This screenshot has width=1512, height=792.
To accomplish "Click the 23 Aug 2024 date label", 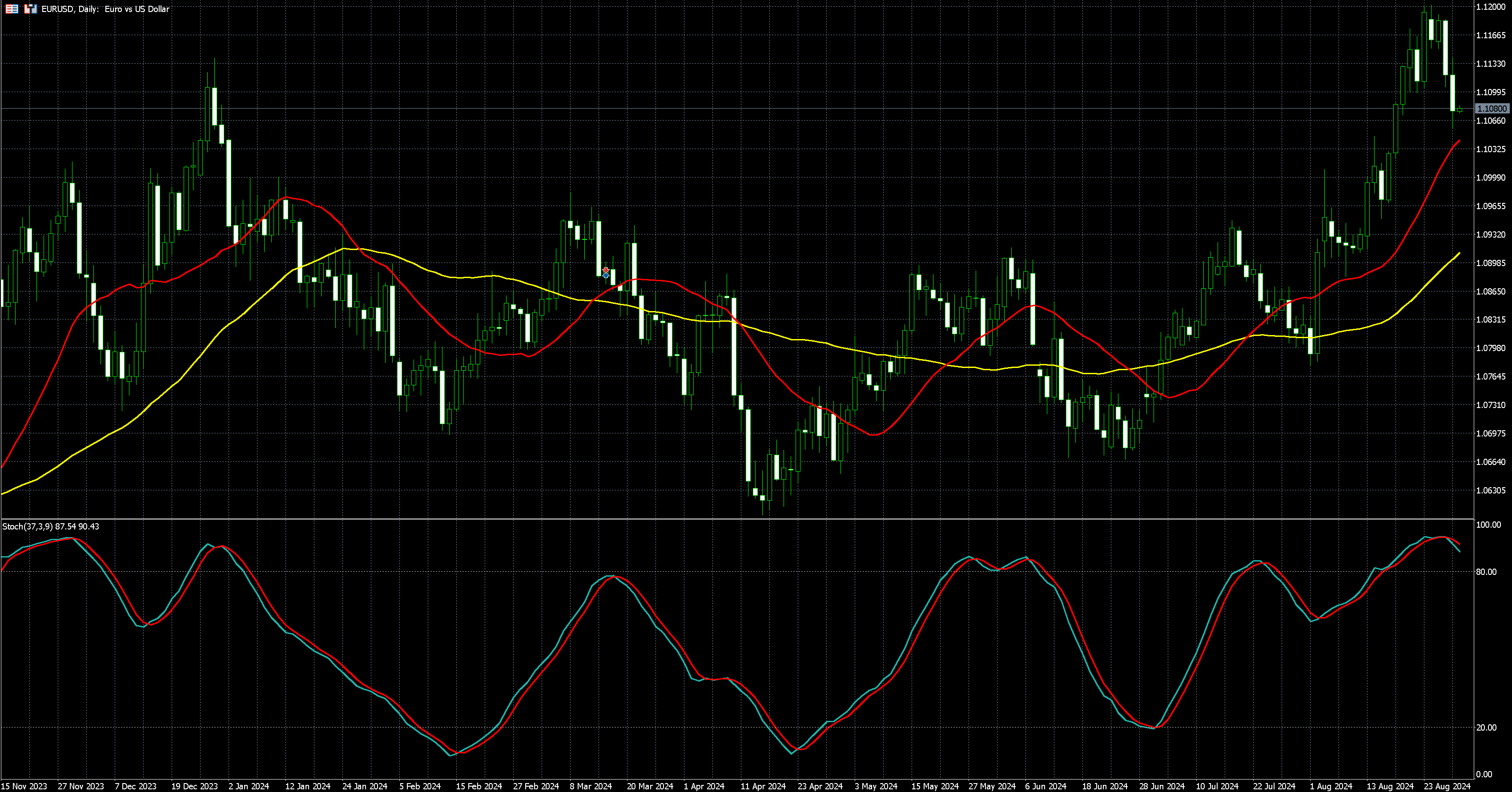I will (1447, 786).
